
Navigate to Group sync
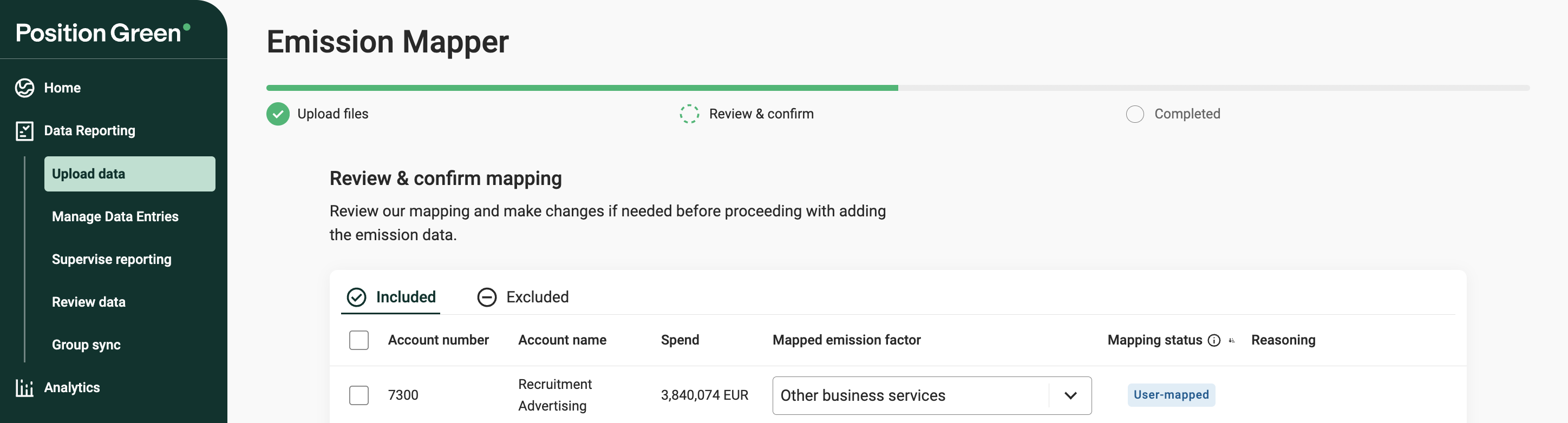(87, 345)
